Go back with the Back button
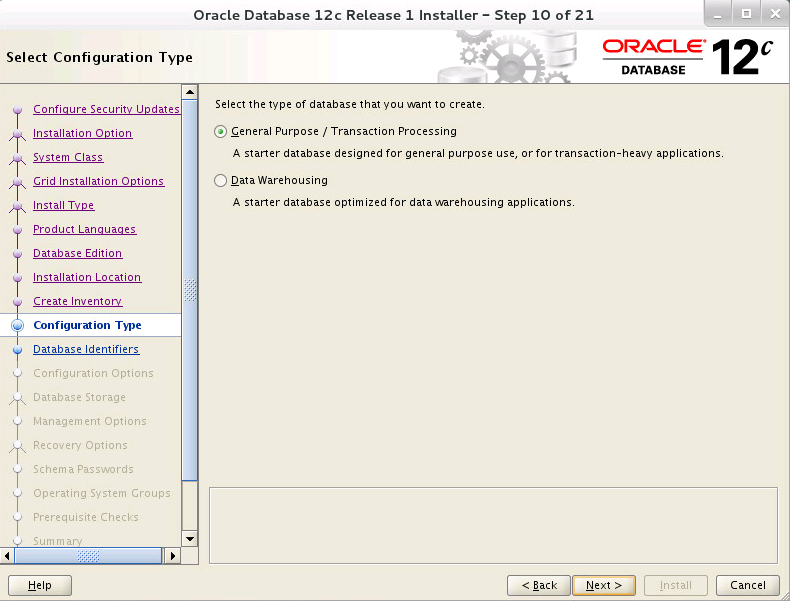Image resolution: width=790 pixels, height=601 pixels. click(x=539, y=585)
